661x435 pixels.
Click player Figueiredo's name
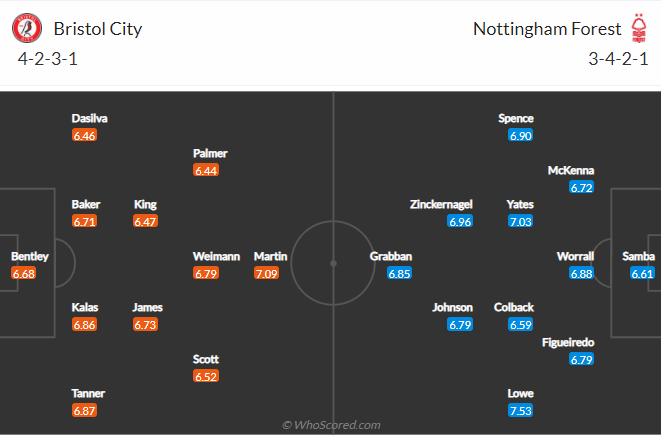click(568, 343)
